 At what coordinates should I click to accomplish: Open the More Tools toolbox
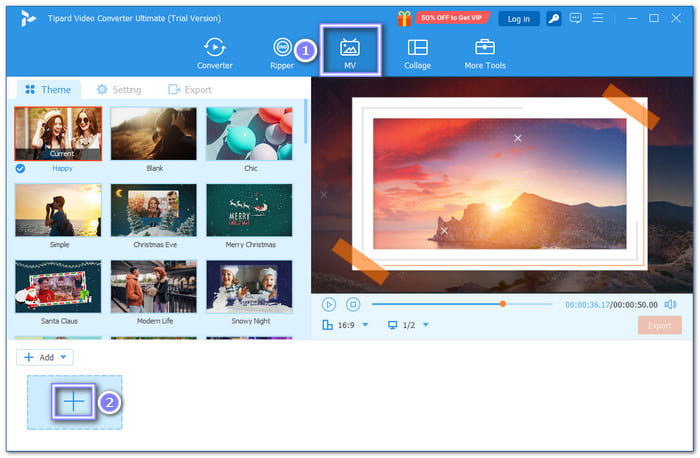pyautogui.click(x=485, y=54)
